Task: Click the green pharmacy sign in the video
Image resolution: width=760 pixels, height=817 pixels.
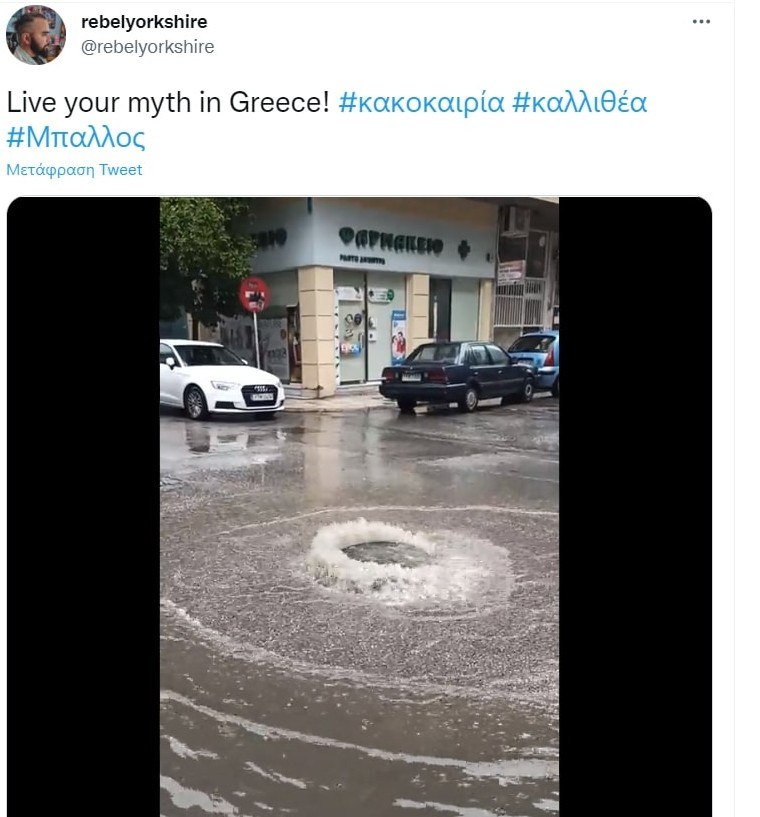Action: 391,243
